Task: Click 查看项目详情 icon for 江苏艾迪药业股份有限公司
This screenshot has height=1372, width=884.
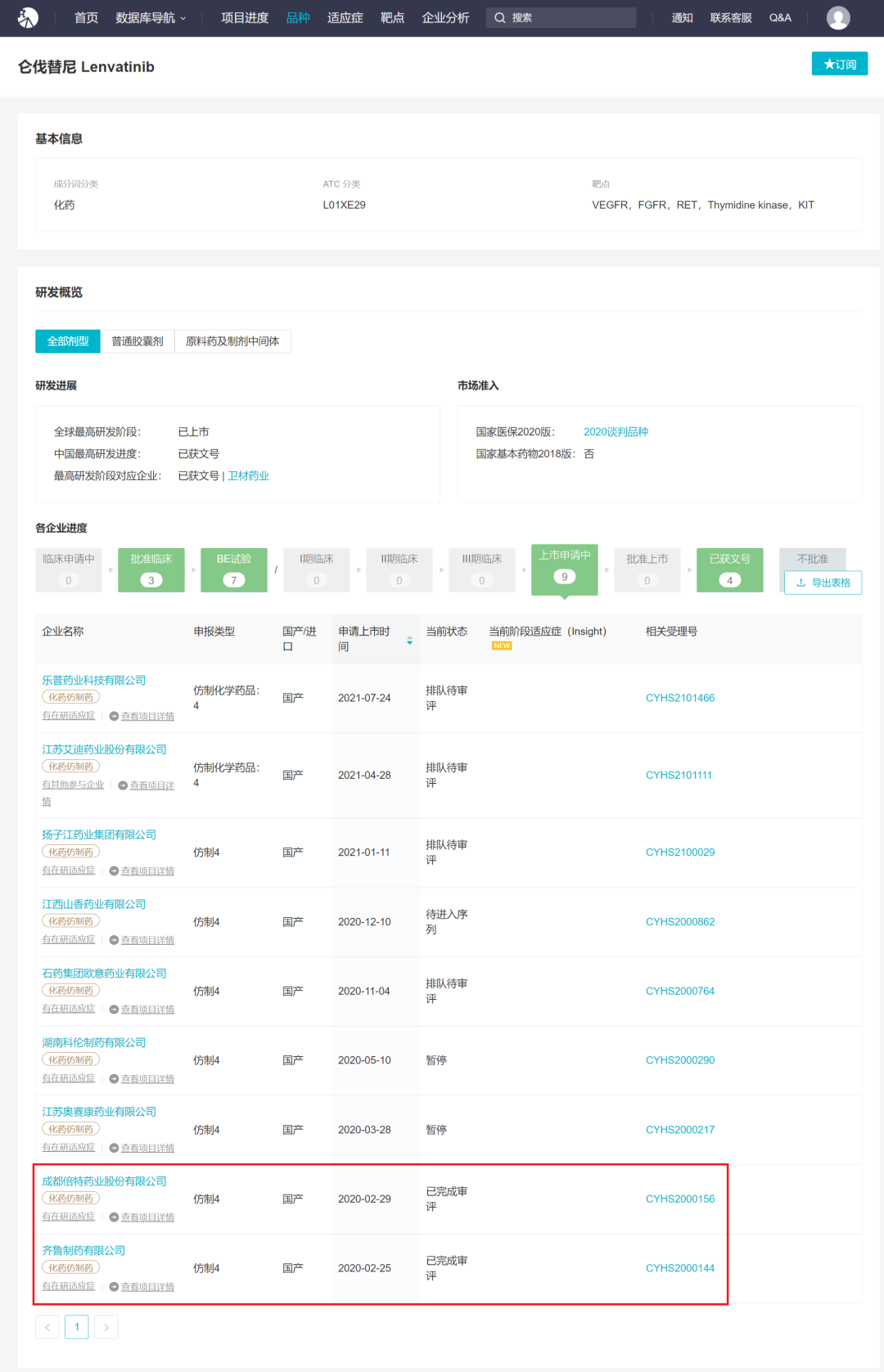Action: click(123, 785)
